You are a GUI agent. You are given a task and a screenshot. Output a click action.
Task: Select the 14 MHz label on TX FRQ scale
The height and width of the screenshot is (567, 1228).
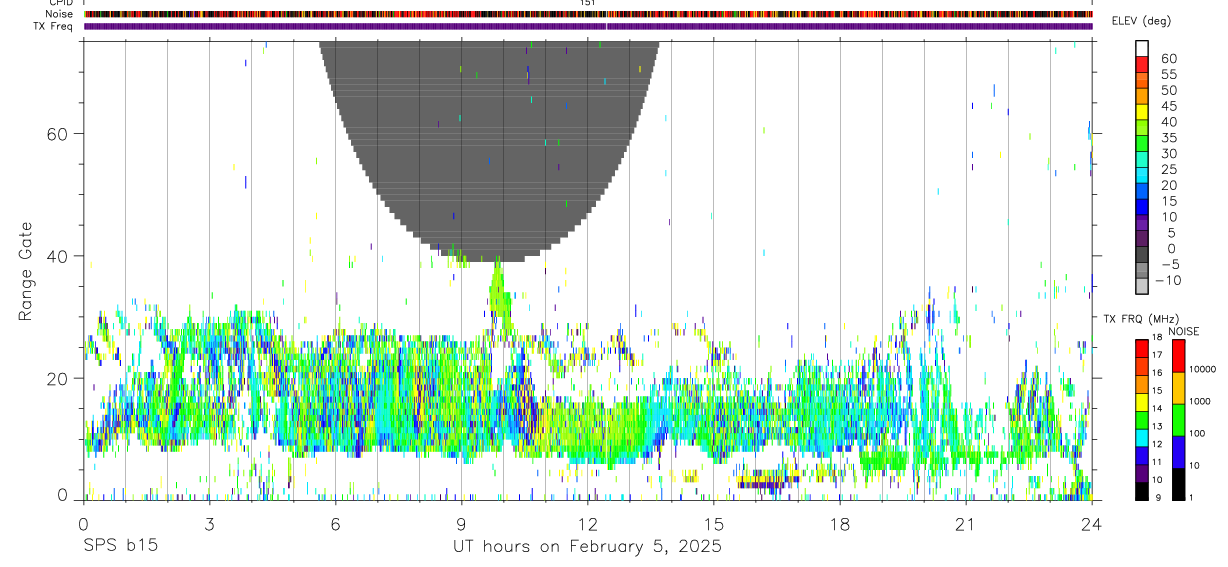tap(1155, 409)
